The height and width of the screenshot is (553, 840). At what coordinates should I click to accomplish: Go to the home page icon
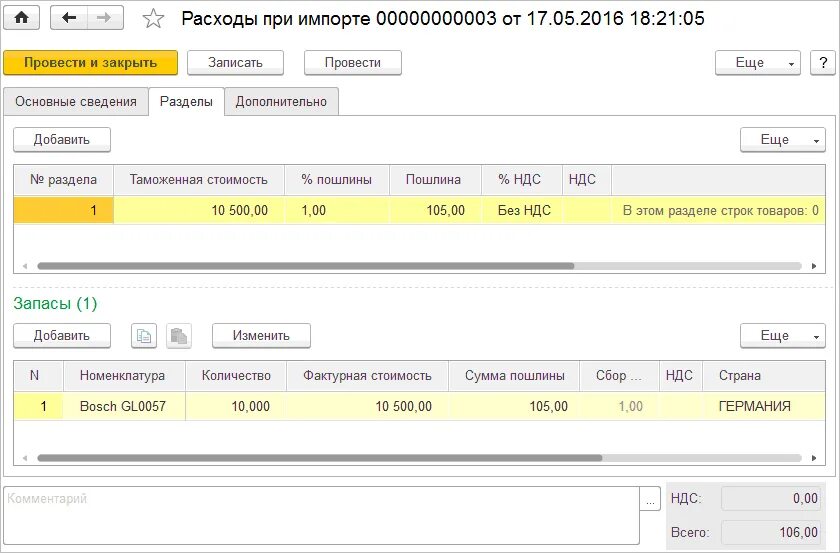coord(21,18)
